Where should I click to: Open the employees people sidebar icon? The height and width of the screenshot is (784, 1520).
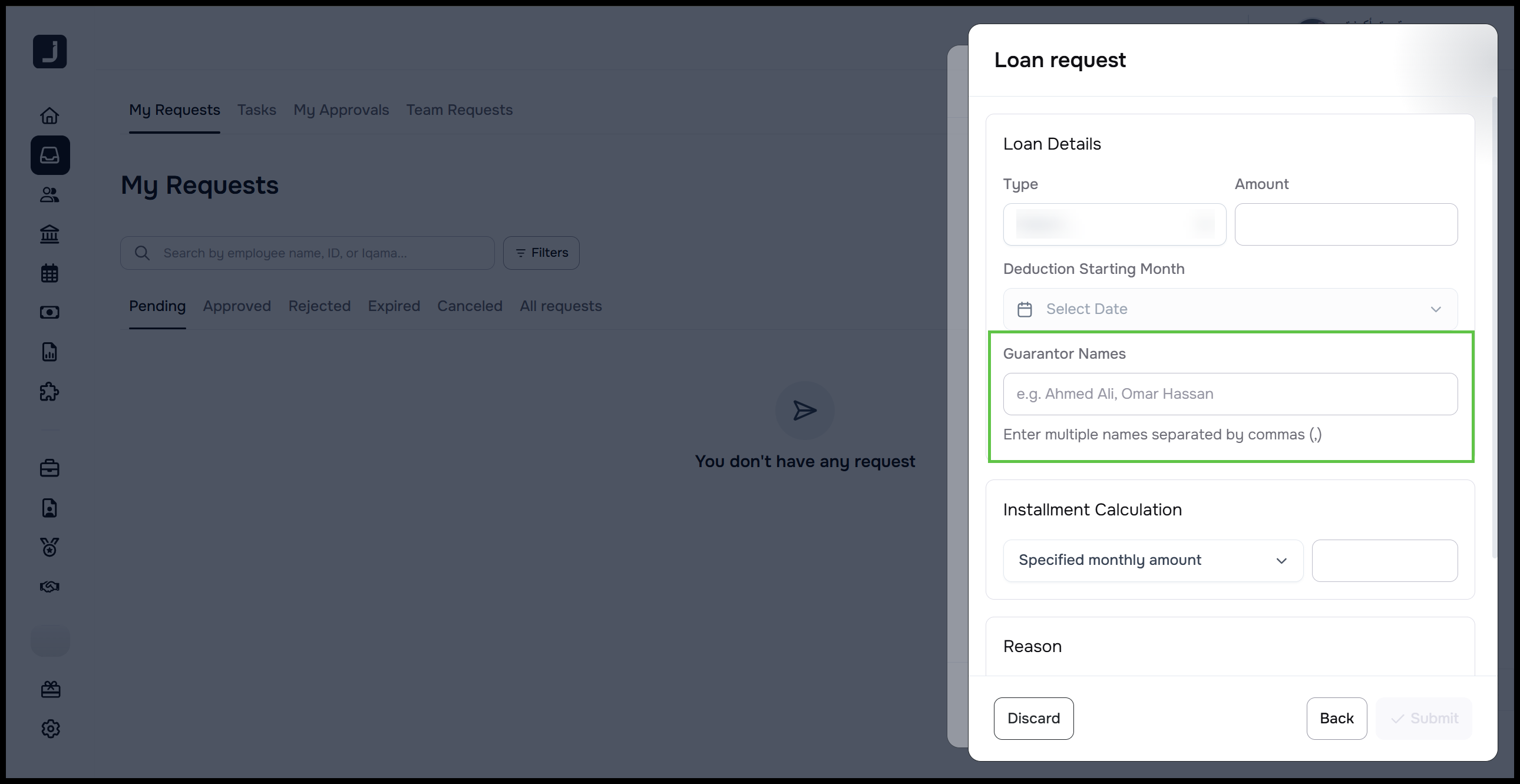pos(49,194)
